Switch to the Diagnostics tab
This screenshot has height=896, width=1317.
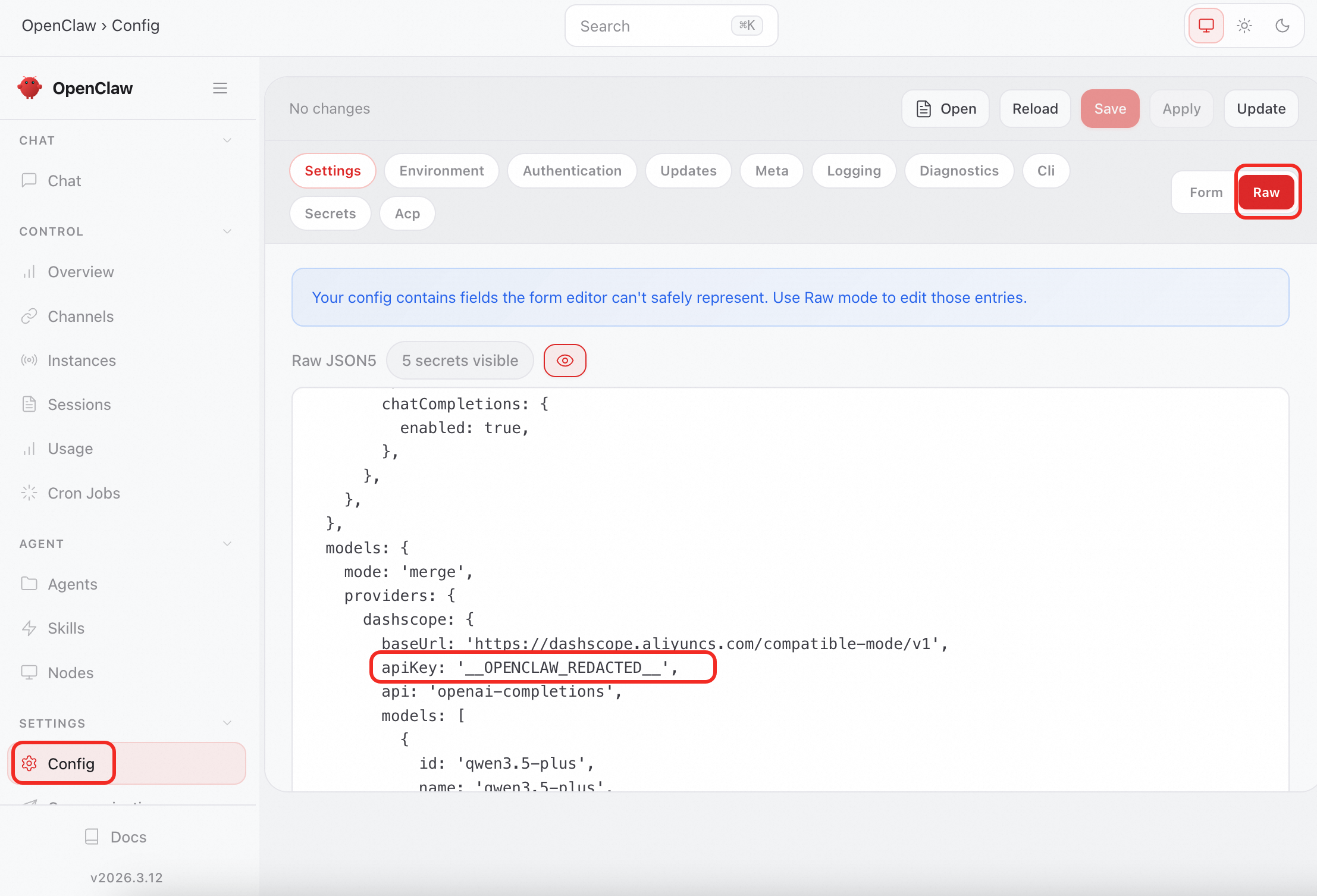959,171
